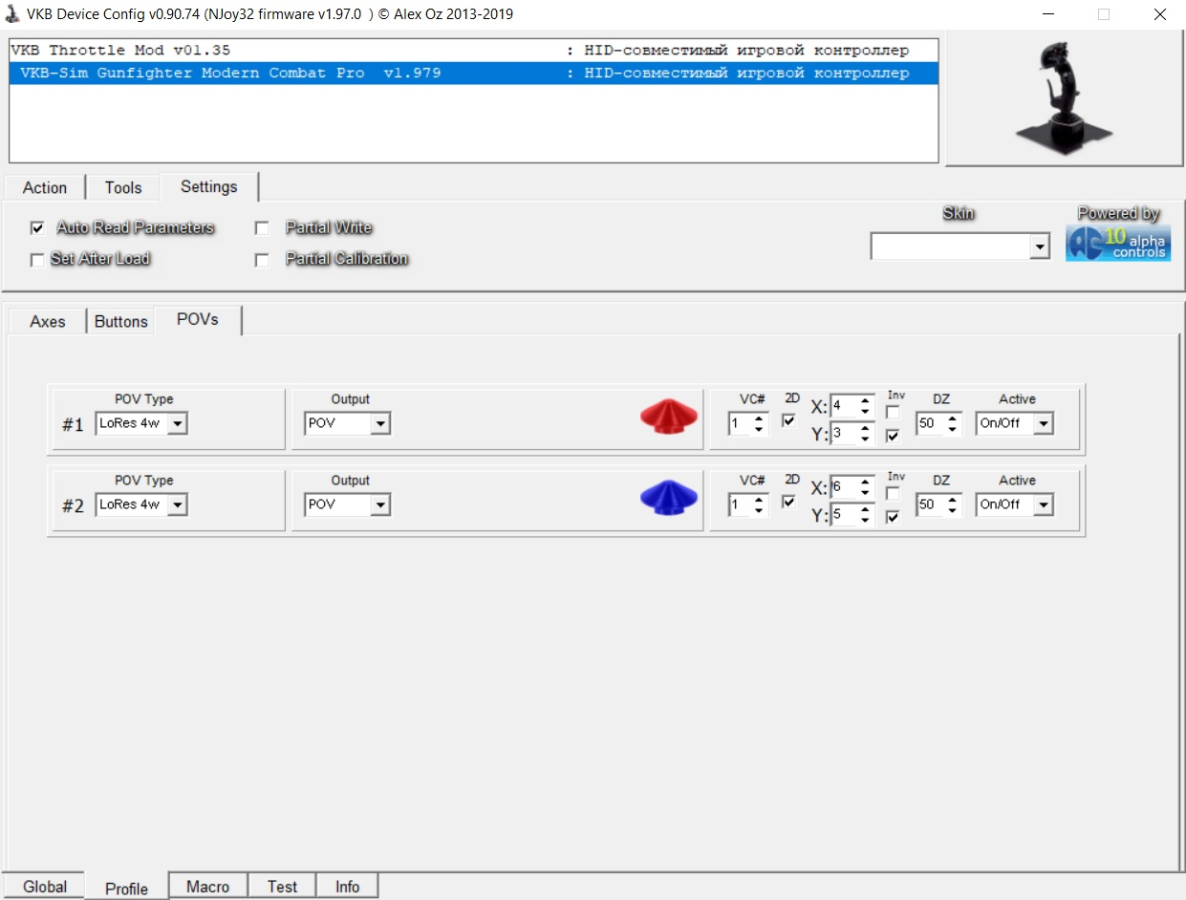Open Output dropdown for POV #1
Image resolution: width=1186 pixels, height=900 pixels.
380,424
